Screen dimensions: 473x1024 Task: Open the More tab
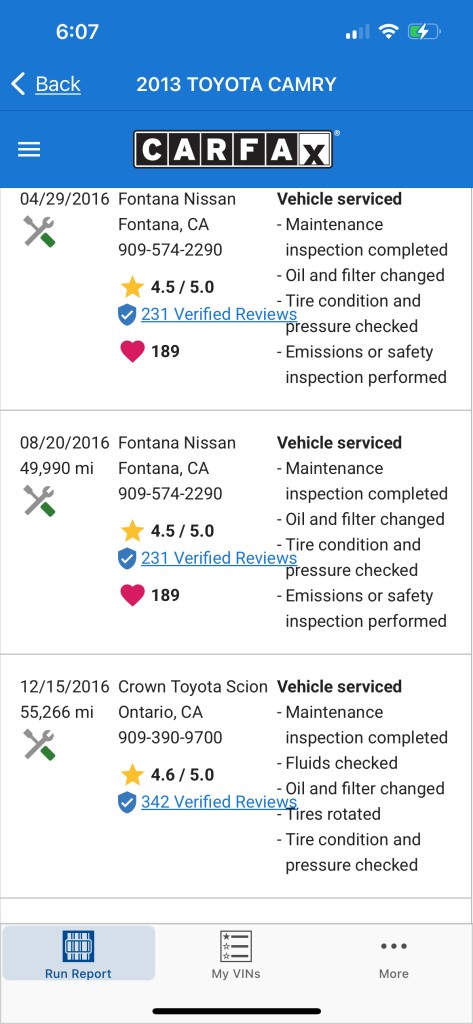tap(393, 953)
